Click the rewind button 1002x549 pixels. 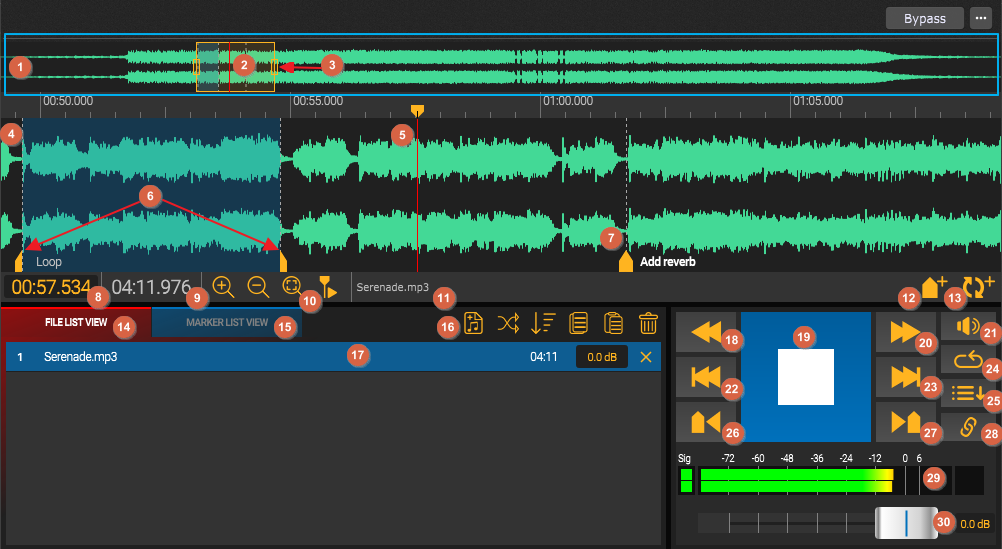[x=706, y=332]
